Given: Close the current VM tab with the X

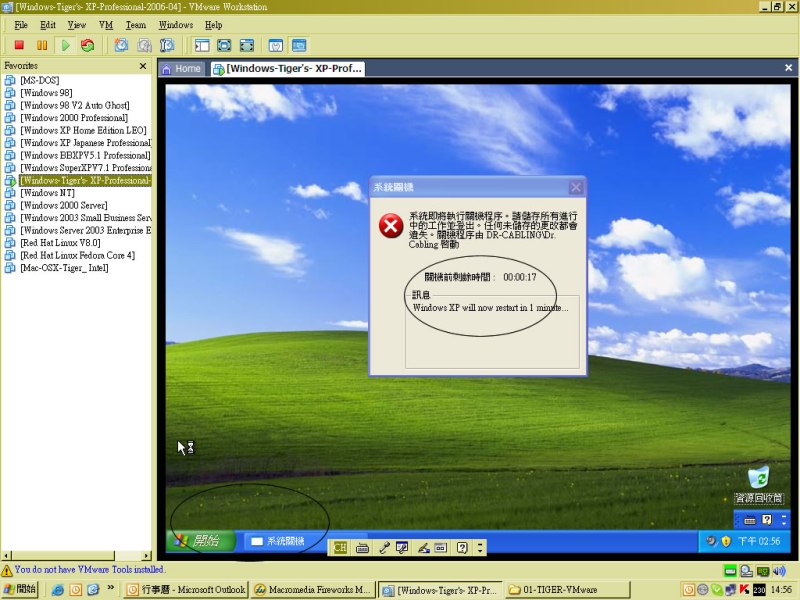Looking at the screenshot, I should click(x=788, y=67).
